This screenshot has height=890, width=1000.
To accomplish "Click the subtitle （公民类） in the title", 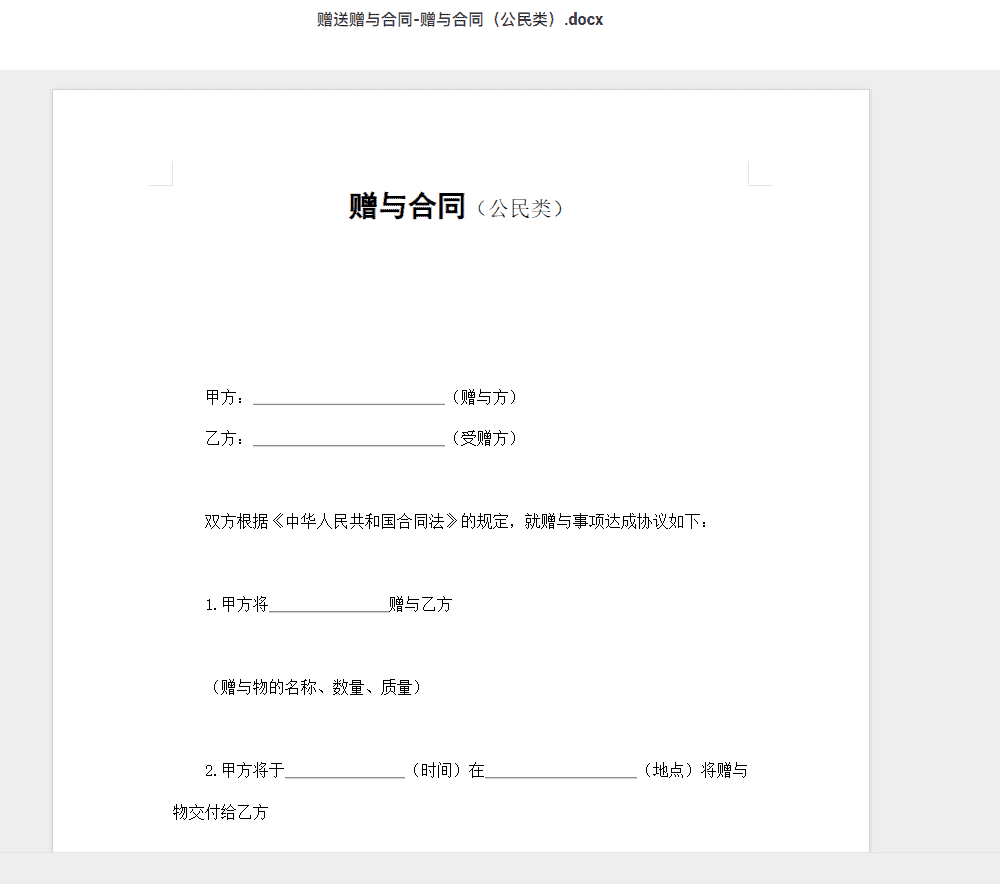I will pyautogui.click(x=520, y=208).
